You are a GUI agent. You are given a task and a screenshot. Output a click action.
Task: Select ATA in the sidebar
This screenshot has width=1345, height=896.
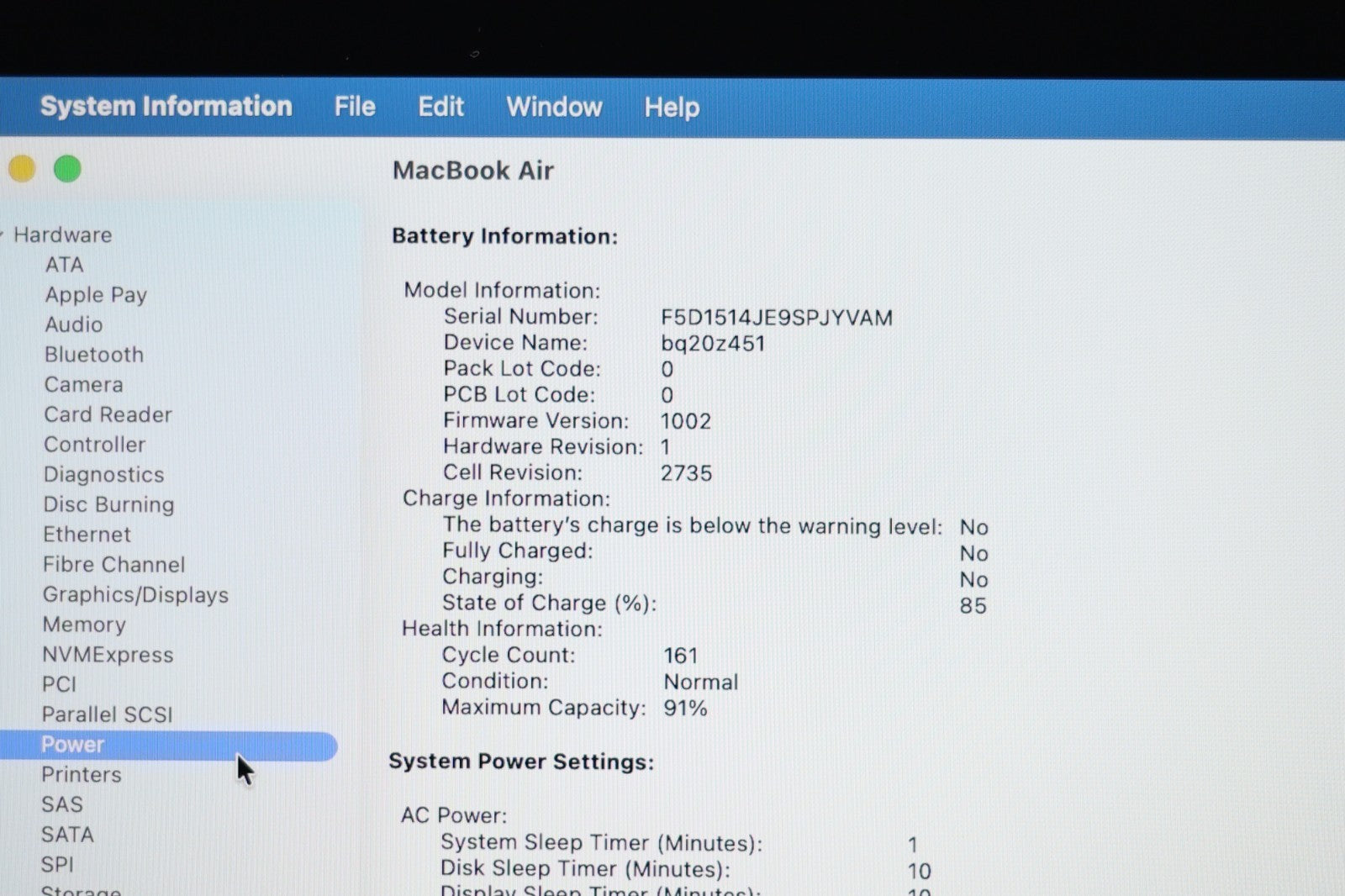coord(64,265)
